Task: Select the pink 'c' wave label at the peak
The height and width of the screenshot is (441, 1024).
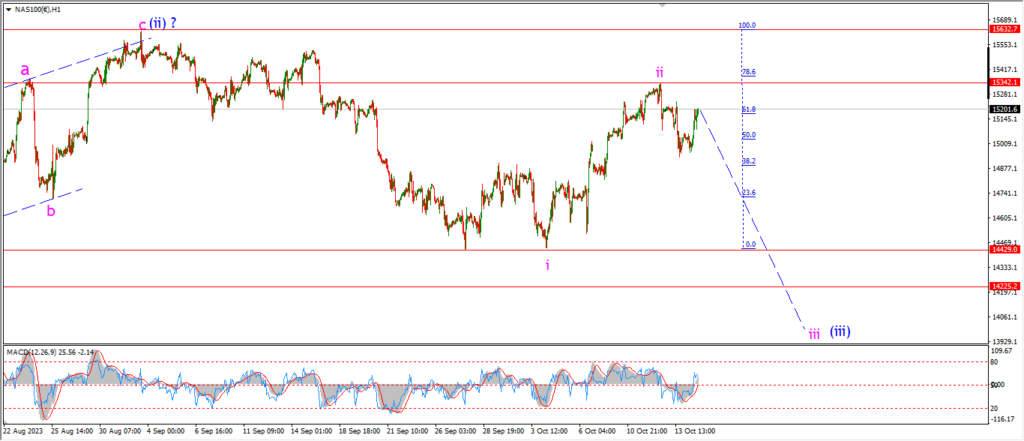Action: 142,25
